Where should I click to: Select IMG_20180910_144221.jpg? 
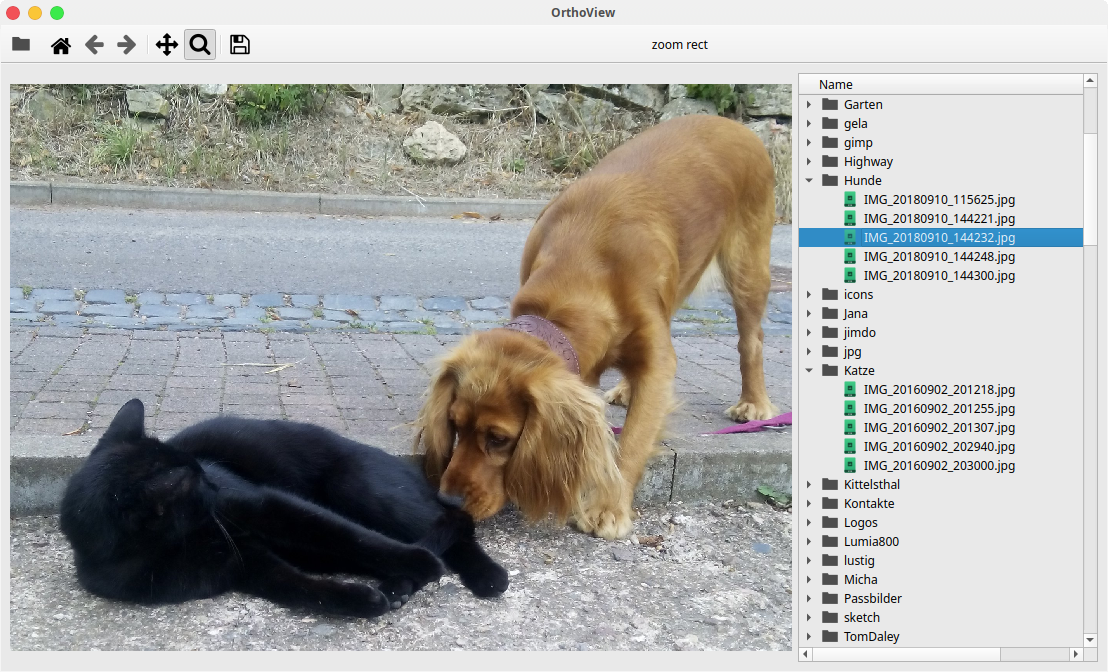point(939,219)
